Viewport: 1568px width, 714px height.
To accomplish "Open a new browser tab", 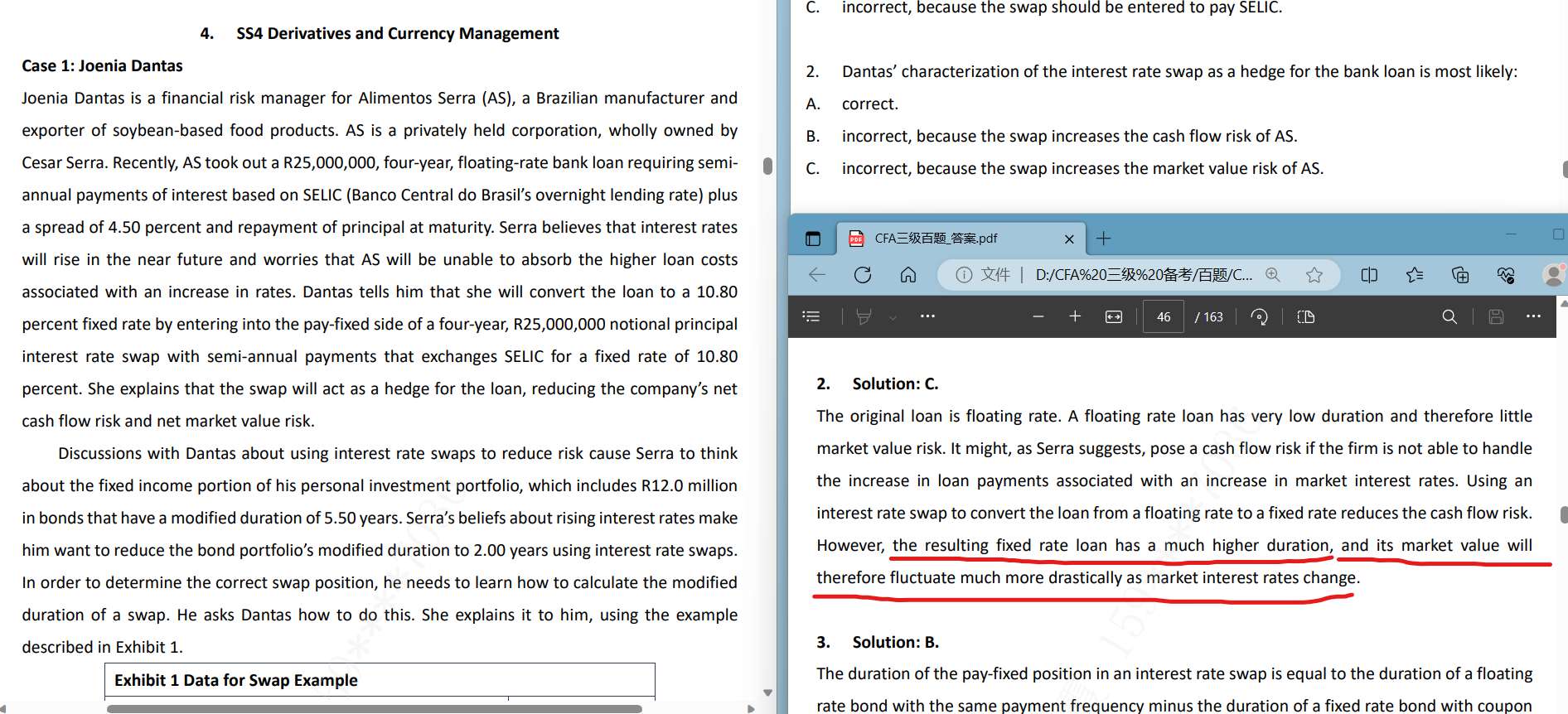I will point(1103,239).
